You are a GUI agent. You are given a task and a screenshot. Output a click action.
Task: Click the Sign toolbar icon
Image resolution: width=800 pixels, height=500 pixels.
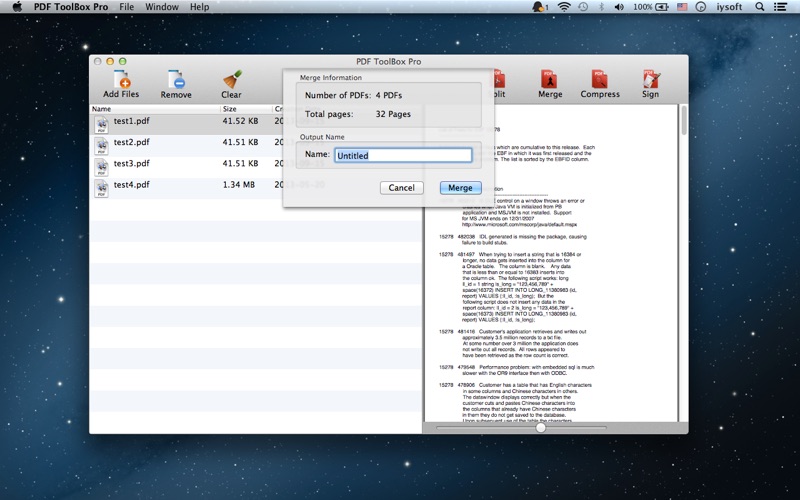(651, 79)
